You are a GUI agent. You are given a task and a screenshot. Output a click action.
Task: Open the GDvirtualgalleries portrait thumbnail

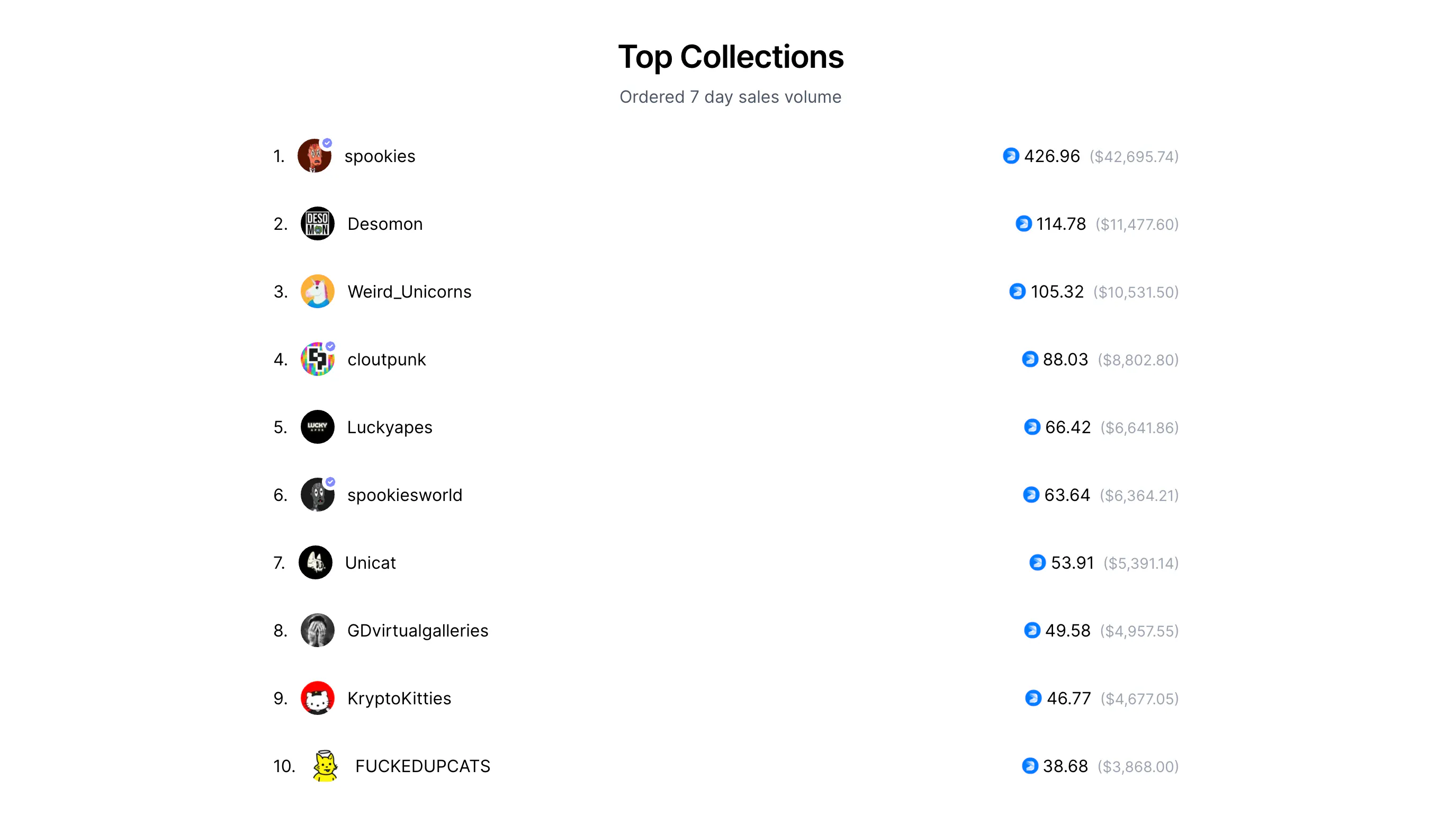317,630
